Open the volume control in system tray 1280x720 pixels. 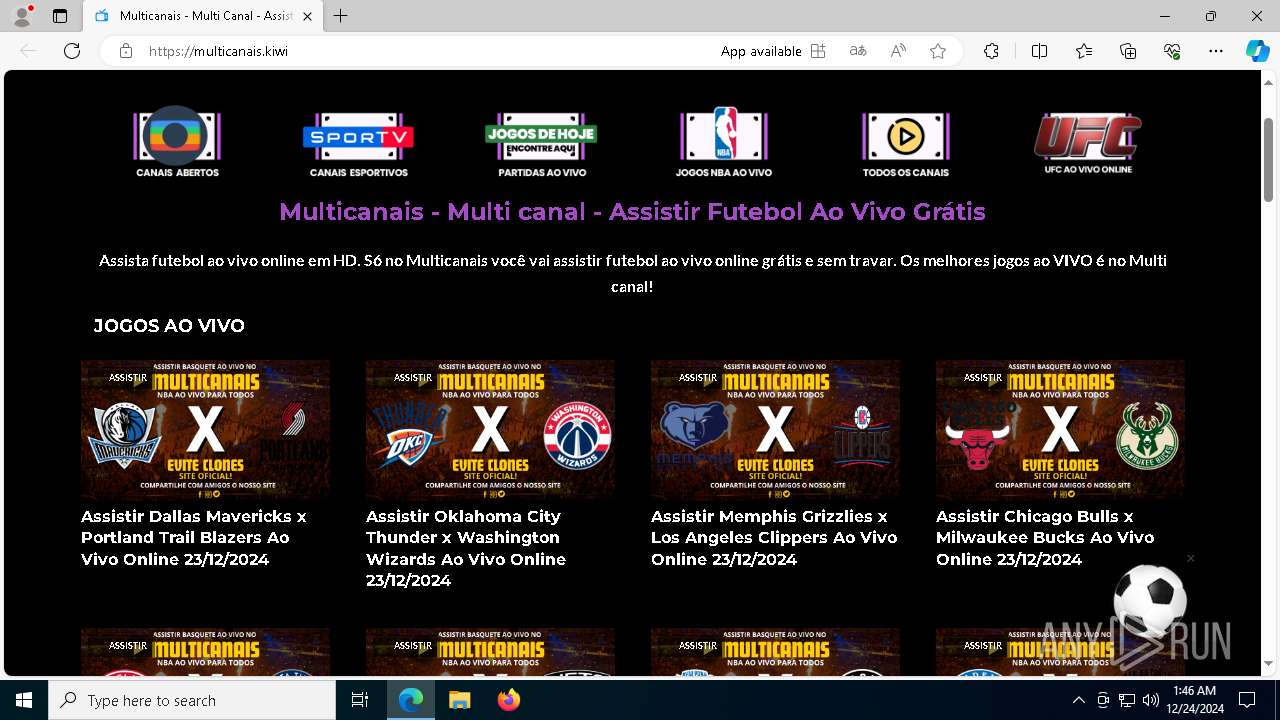[x=1151, y=700]
